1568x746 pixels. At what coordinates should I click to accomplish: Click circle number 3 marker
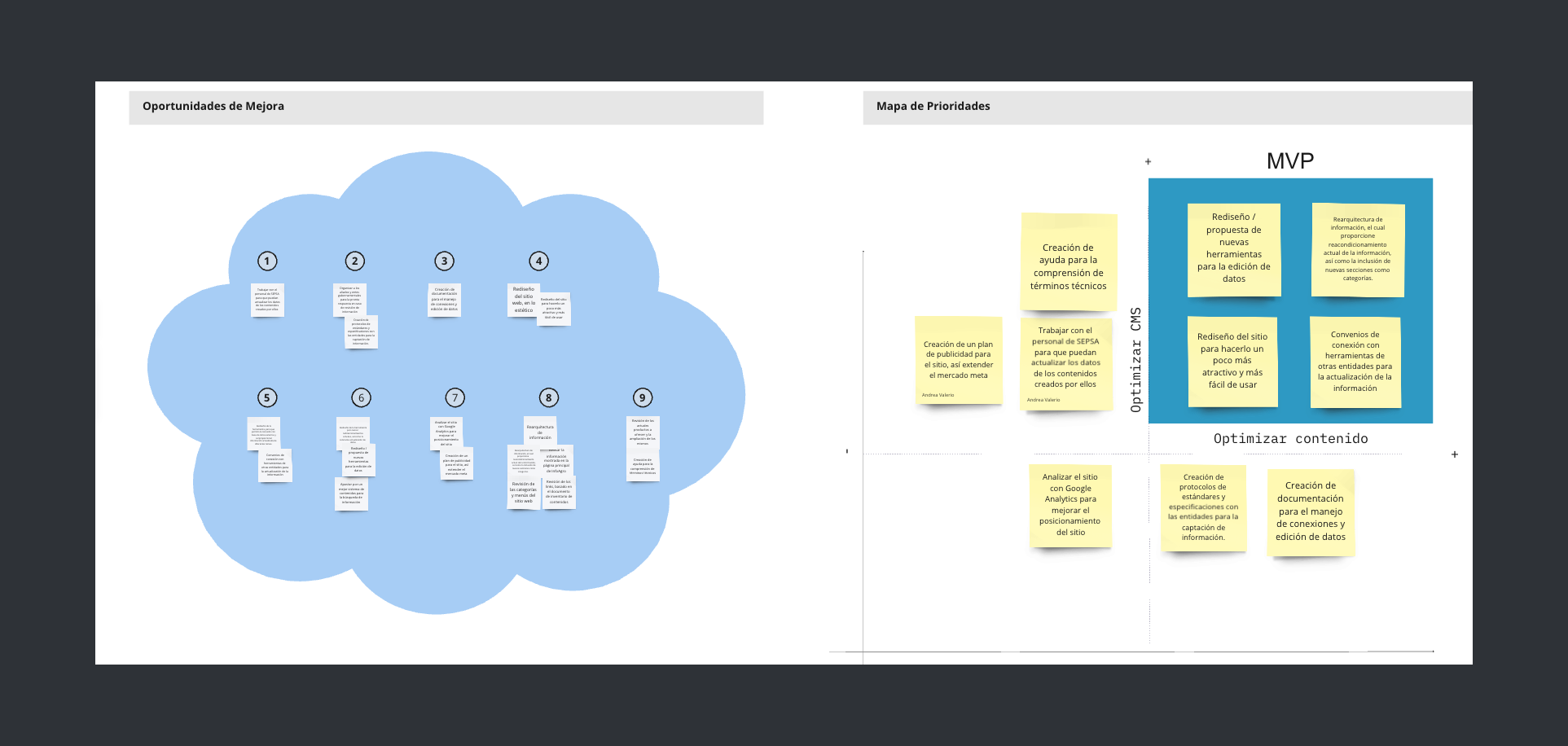point(444,261)
